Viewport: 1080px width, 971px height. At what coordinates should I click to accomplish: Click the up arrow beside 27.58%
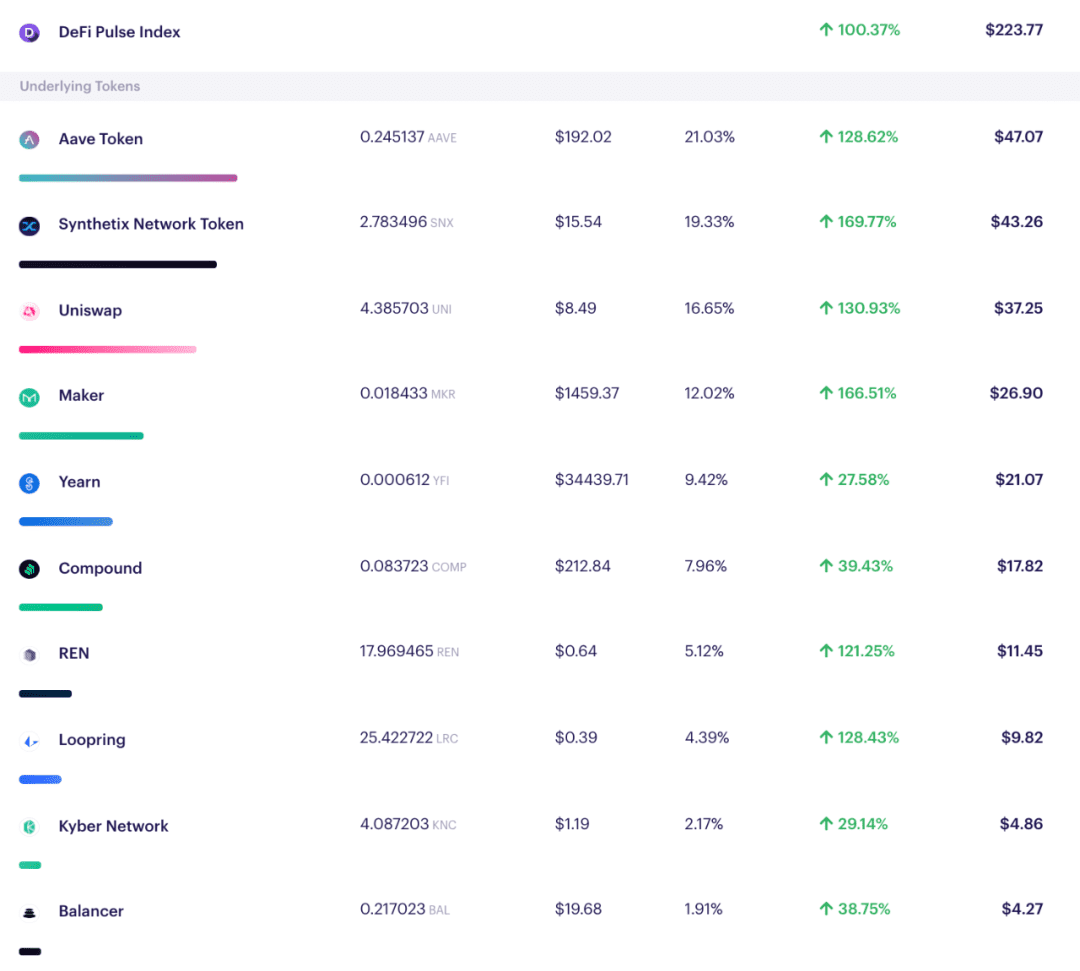(826, 479)
